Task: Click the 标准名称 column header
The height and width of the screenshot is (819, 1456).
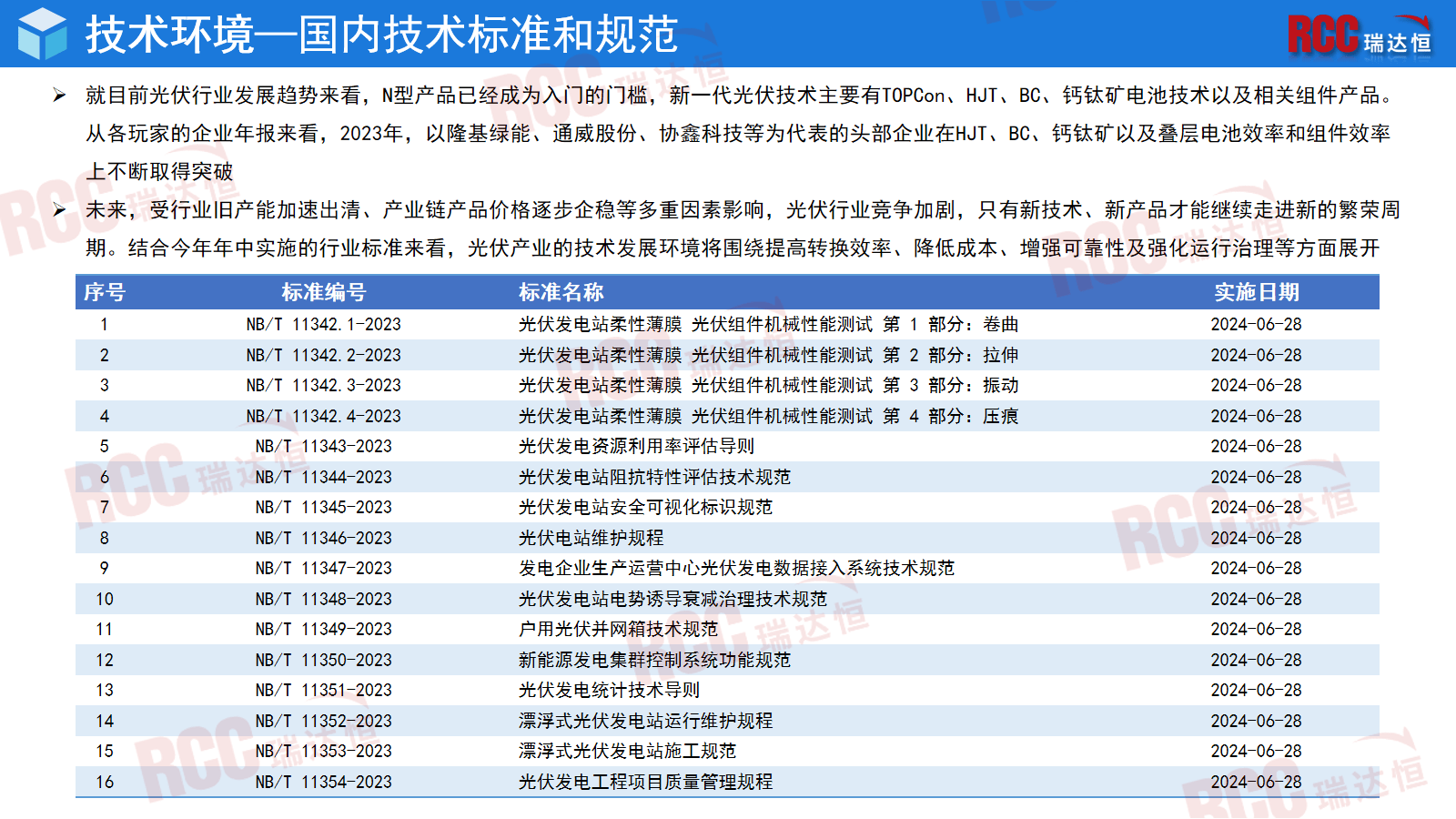Action: click(x=561, y=292)
